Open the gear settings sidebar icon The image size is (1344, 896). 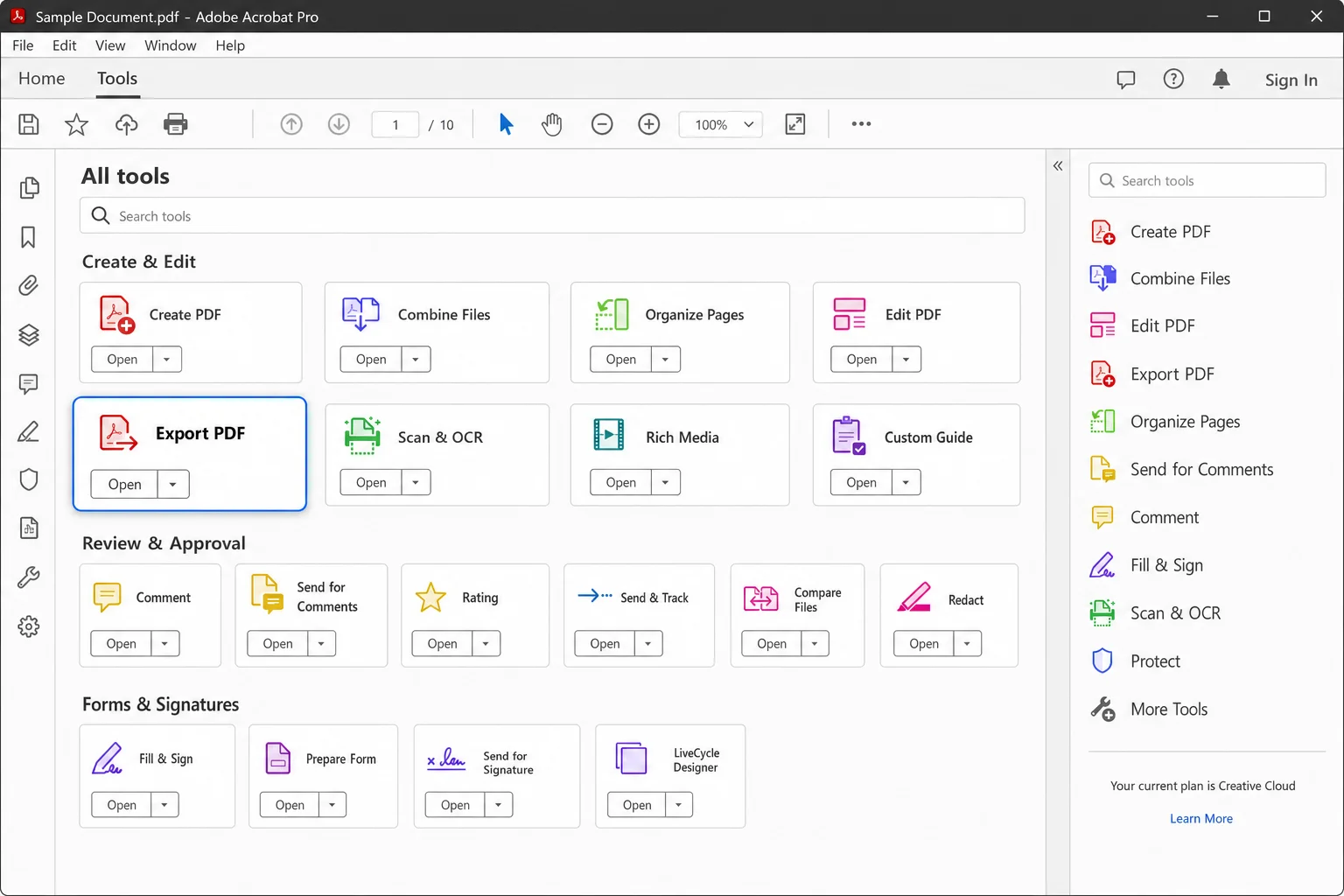coord(29,626)
